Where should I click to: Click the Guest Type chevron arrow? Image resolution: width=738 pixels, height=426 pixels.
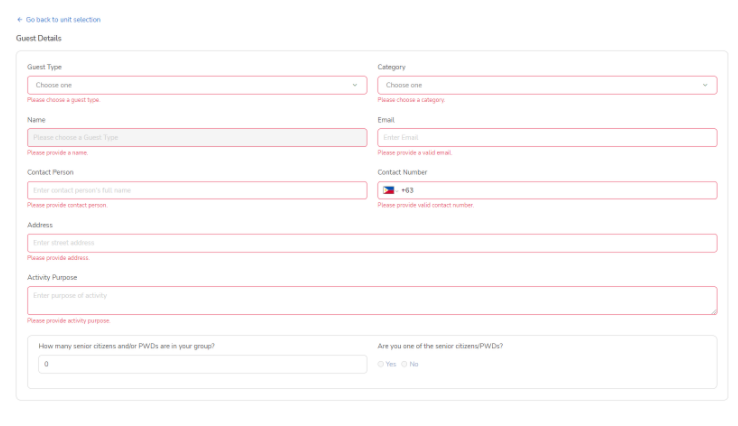click(x=355, y=85)
